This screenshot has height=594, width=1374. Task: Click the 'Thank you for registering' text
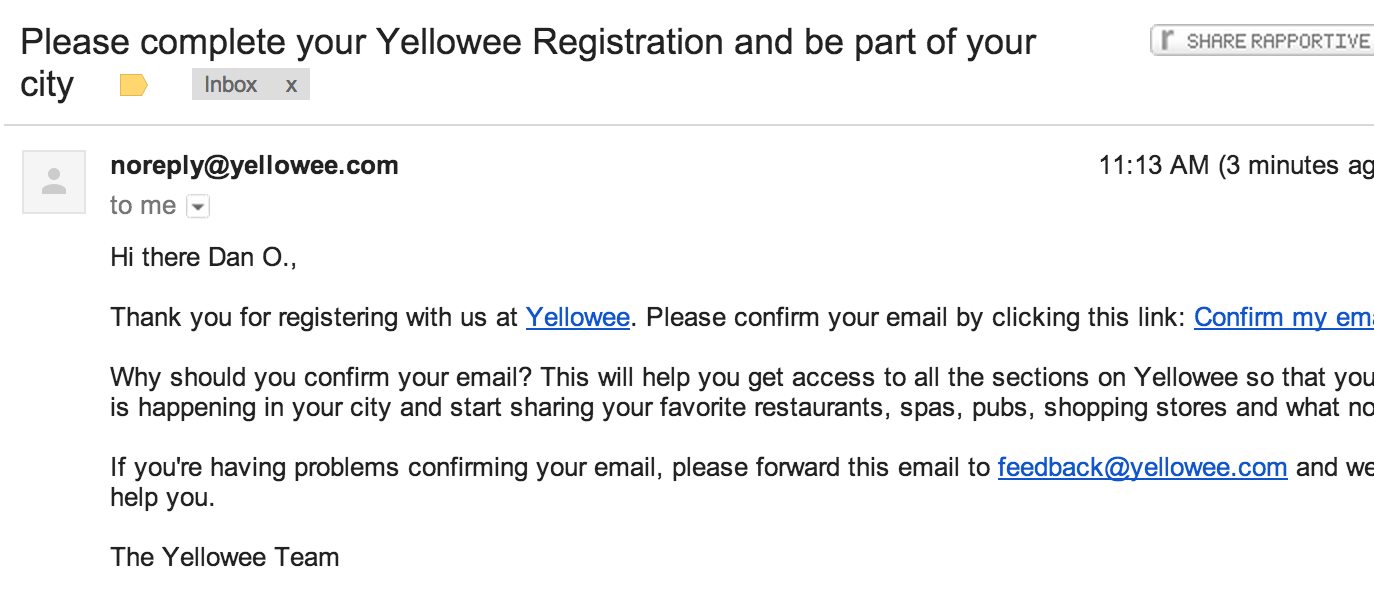tap(314, 318)
